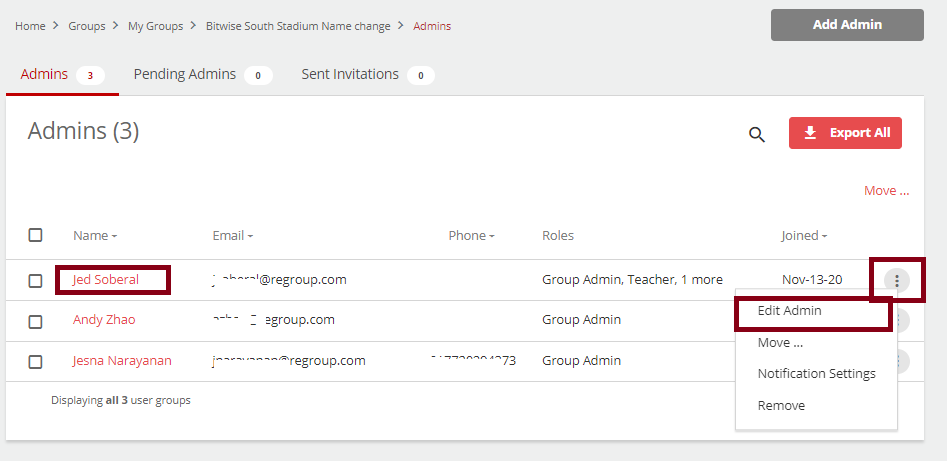Select Notification Settings menu entry
947x461 pixels.
[817, 374]
